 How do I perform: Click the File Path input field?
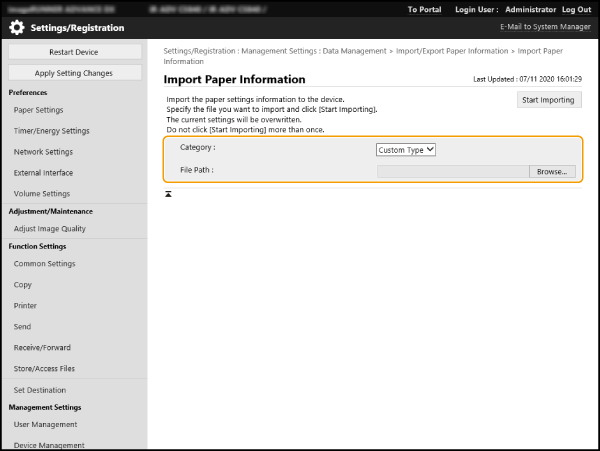tap(452, 171)
